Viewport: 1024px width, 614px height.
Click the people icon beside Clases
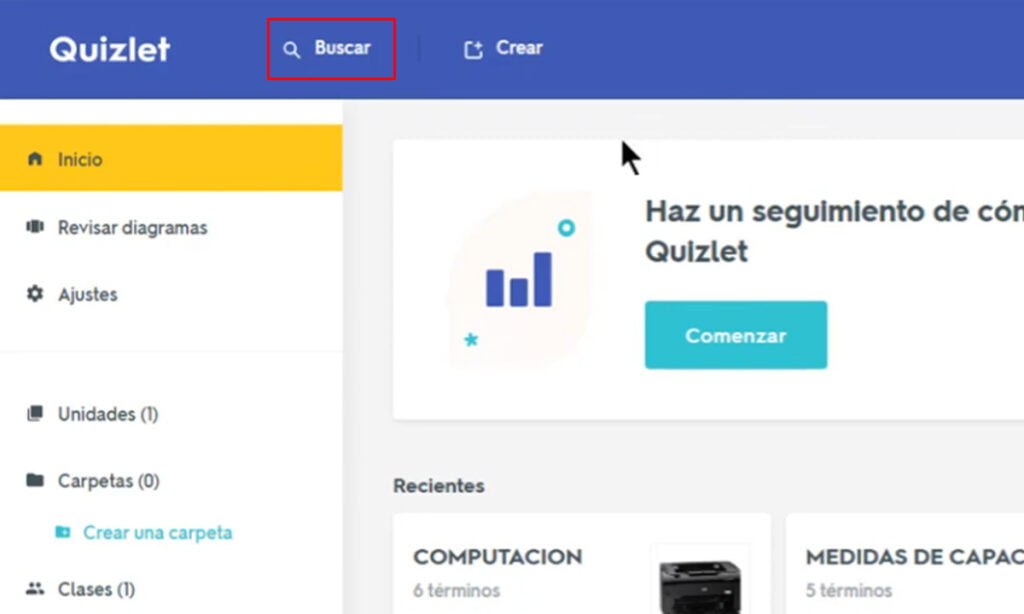coord(35,589)
